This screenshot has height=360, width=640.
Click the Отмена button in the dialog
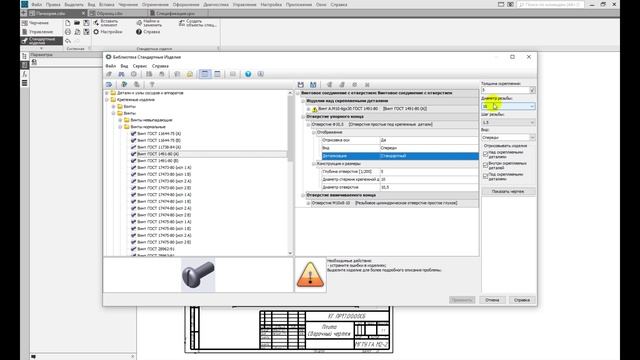(x=492, y=300)
